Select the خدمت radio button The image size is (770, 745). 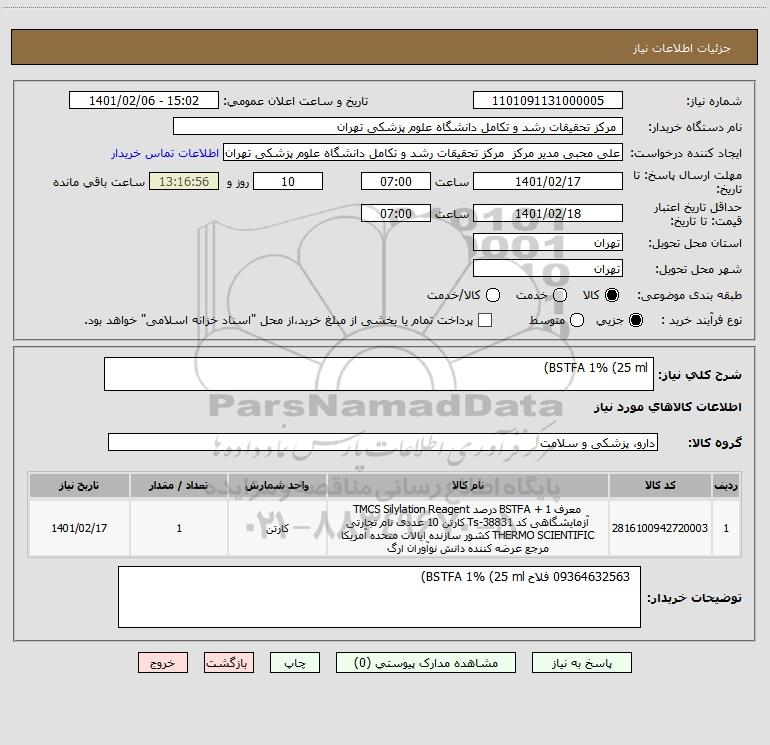pos(560,295)
